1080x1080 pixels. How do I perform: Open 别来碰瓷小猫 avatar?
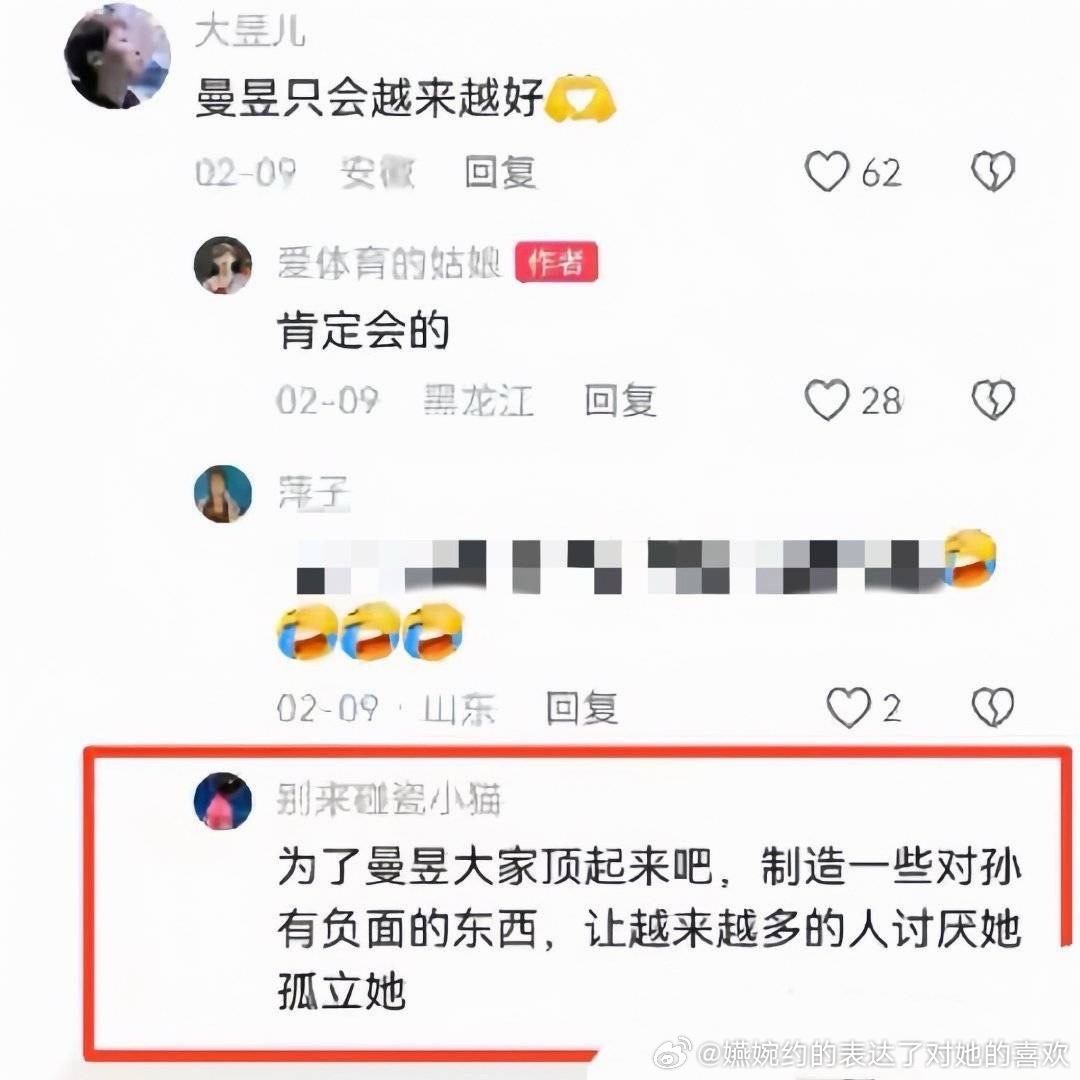click(222, 801)
